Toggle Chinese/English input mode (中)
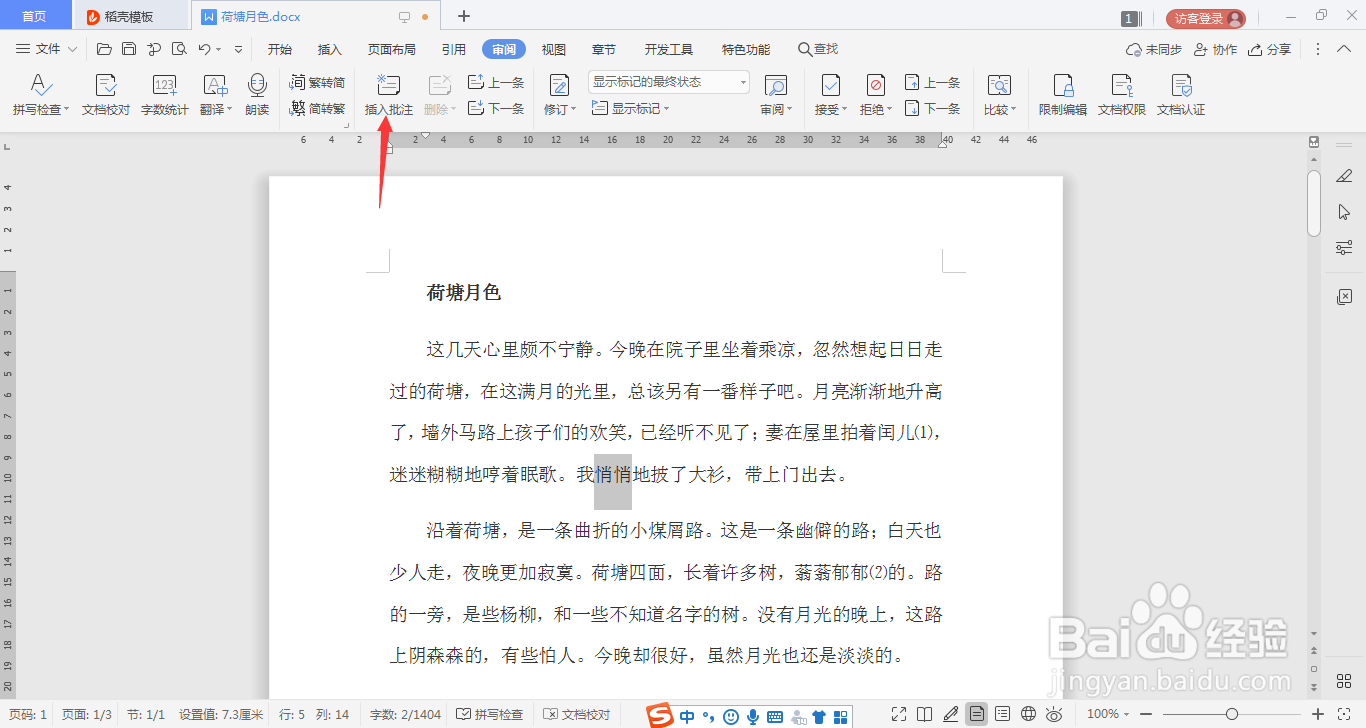1366x728 pixels. 687,716
